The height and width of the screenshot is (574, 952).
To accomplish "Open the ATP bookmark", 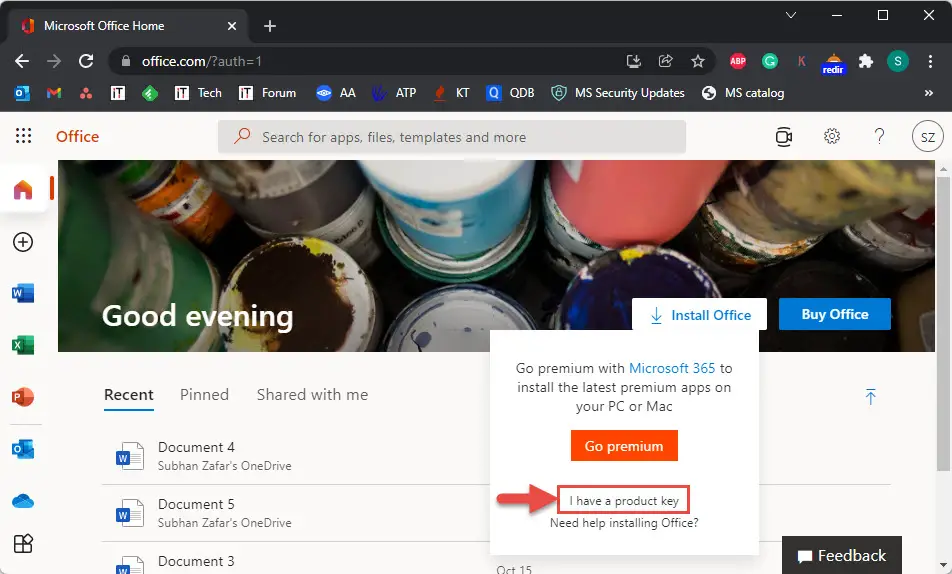I will (x=393, y=93).
